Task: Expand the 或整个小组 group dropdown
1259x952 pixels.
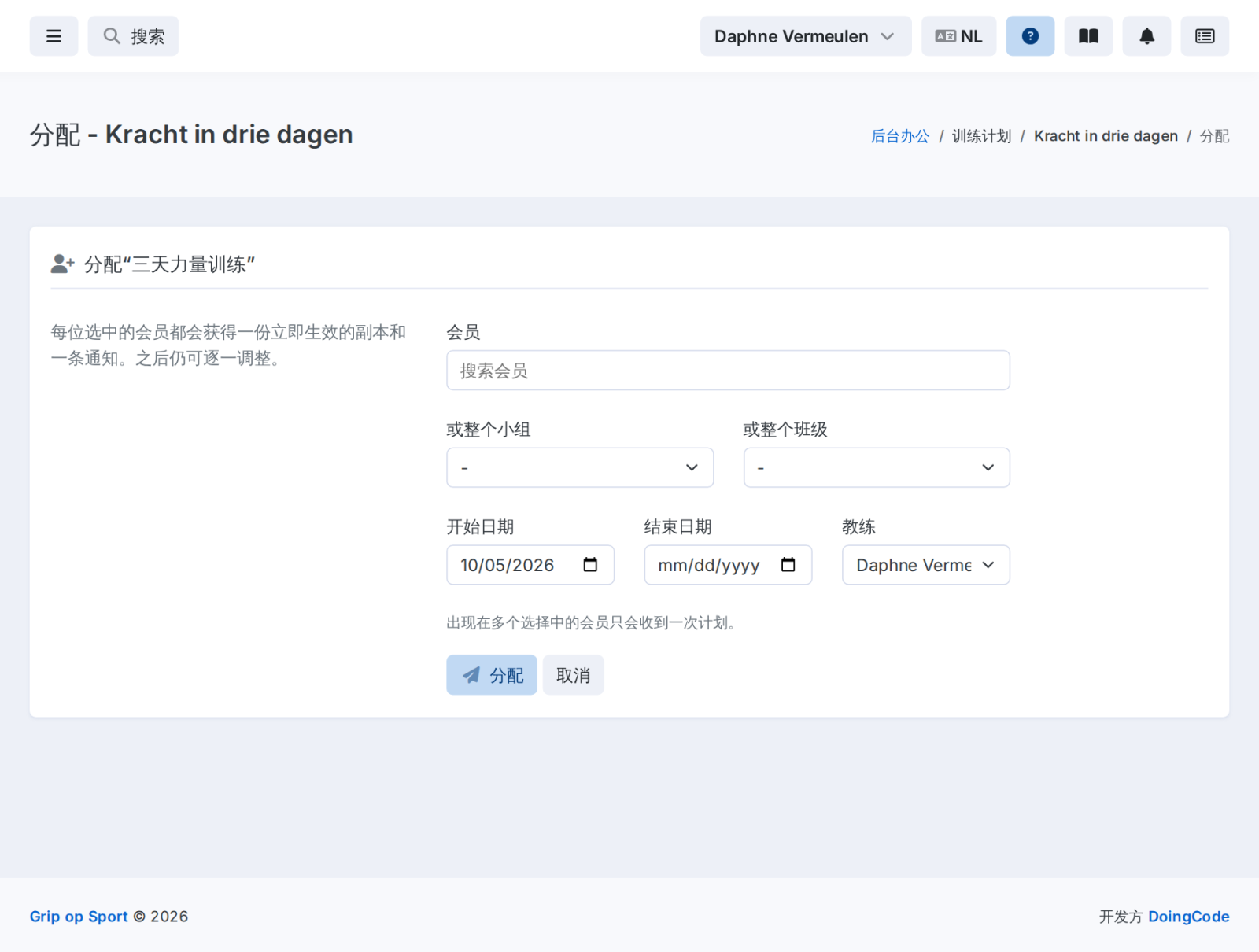Action: [x=580, y=467]
